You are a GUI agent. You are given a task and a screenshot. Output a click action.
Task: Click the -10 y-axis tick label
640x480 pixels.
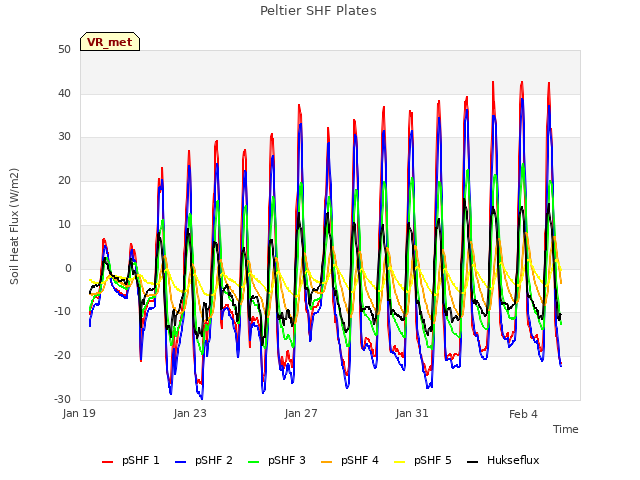pyautogui.click(x=62, y=311)
